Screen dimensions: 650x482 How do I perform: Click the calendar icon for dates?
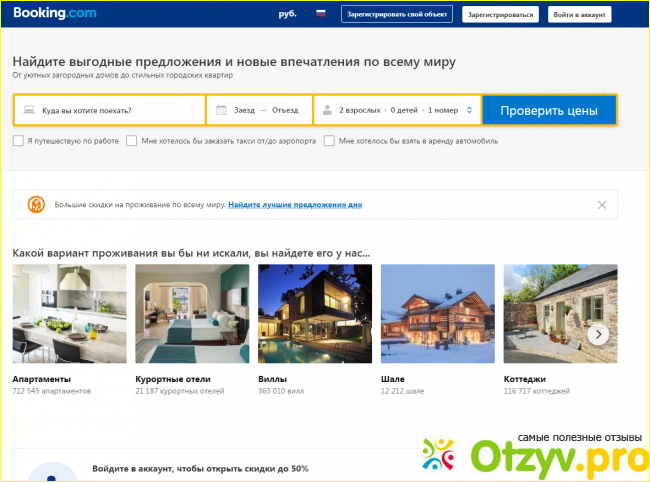220,110
